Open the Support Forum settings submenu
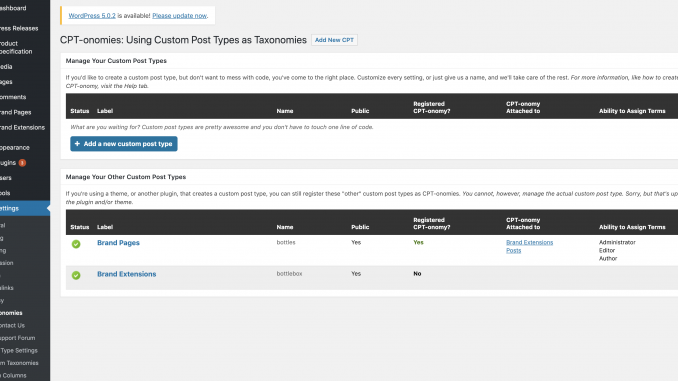 click(x=18, y=338)
